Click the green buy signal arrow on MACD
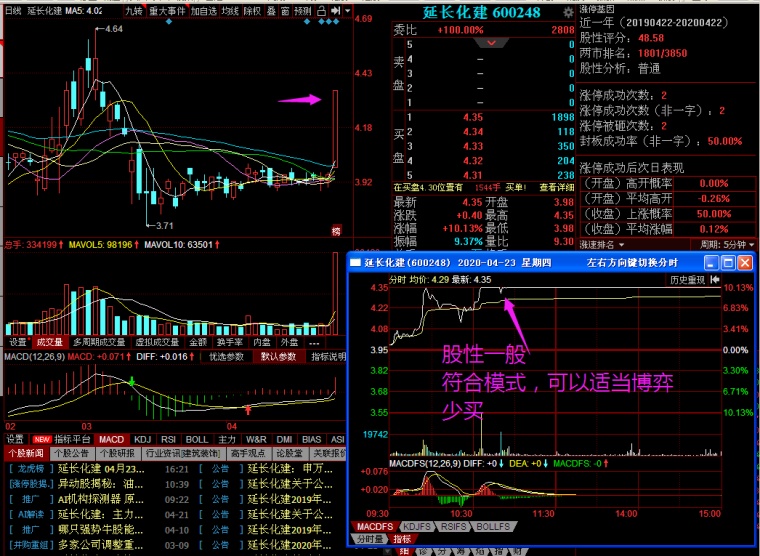The width and height of the screenshot is (760, 556). point(131,379)
